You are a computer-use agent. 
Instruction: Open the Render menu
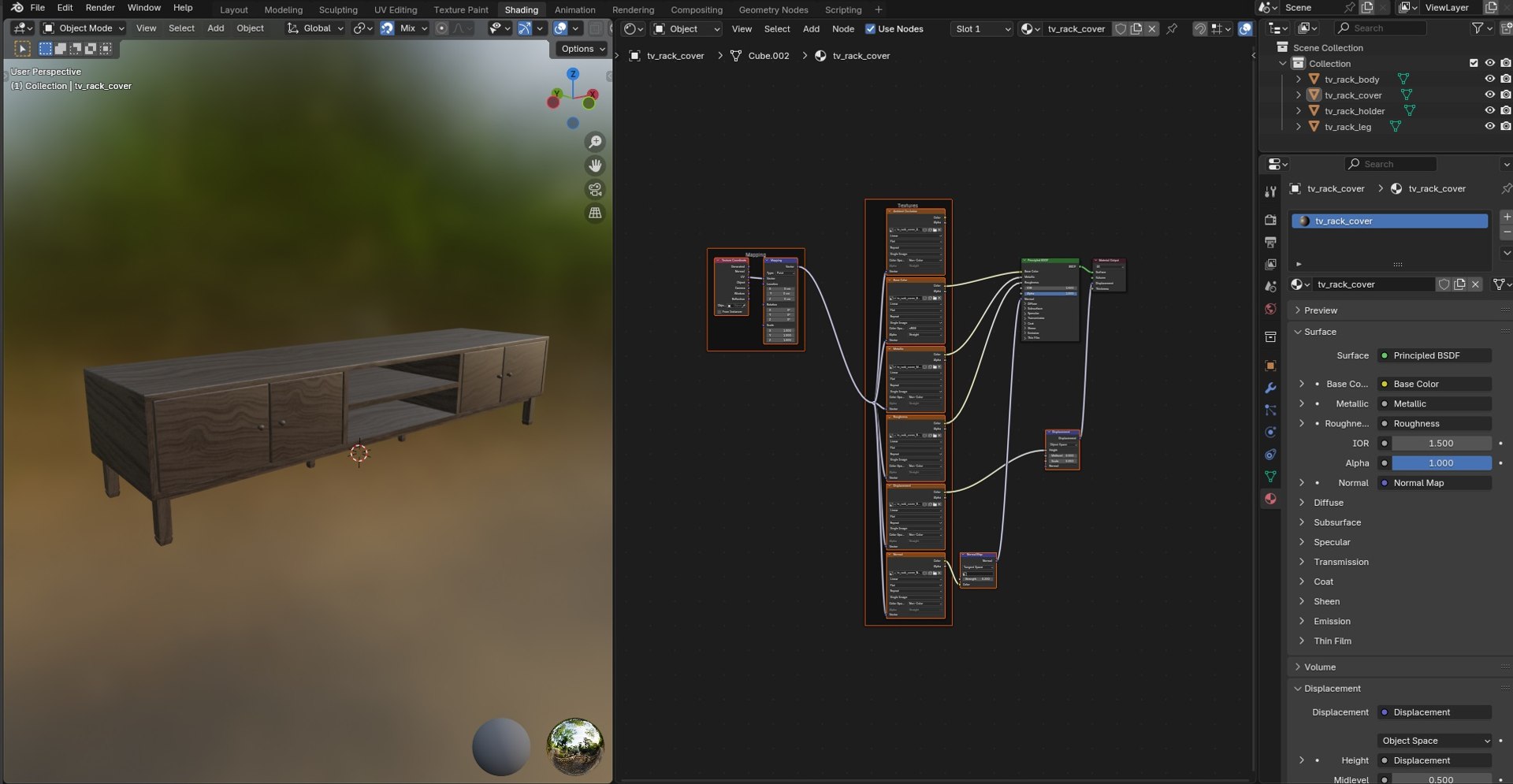click(100, 7)
